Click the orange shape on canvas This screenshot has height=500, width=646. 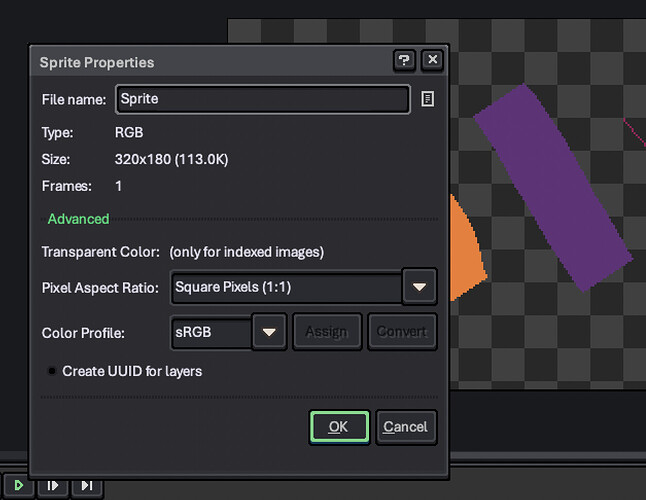tap(466, 251)
